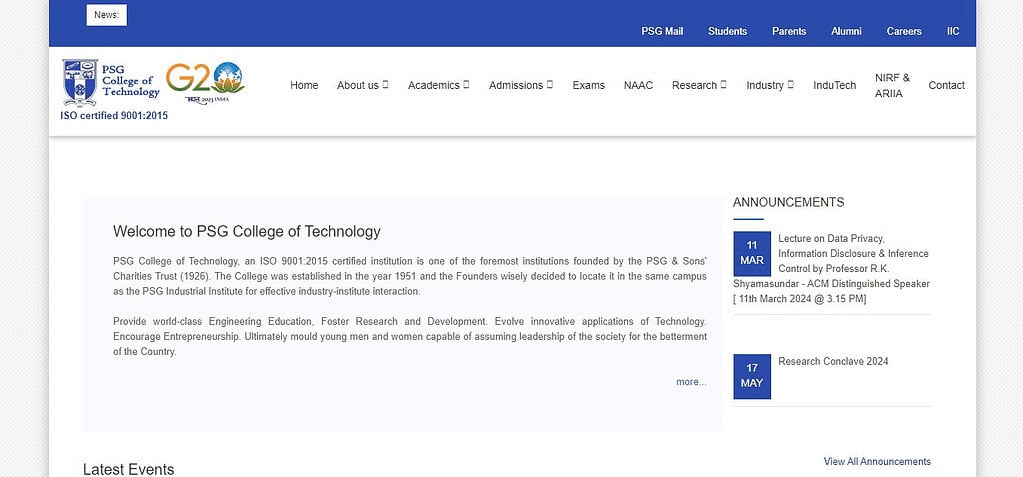Open the PSG Mail link
Image resolution: width=1023 pixels, height=477 pixels.
point(662,31)
